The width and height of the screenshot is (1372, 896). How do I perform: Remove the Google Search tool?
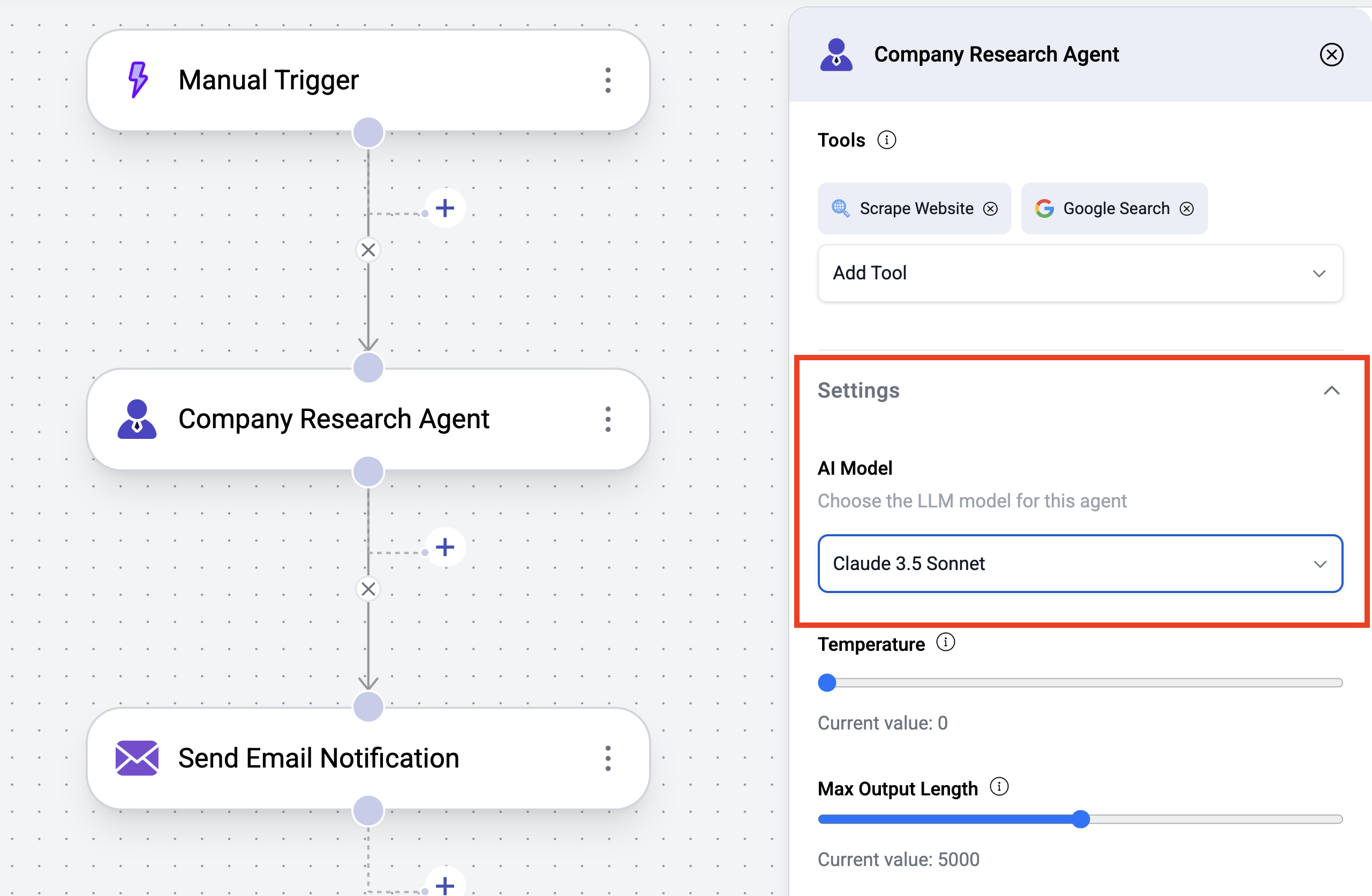point(1187,209)
